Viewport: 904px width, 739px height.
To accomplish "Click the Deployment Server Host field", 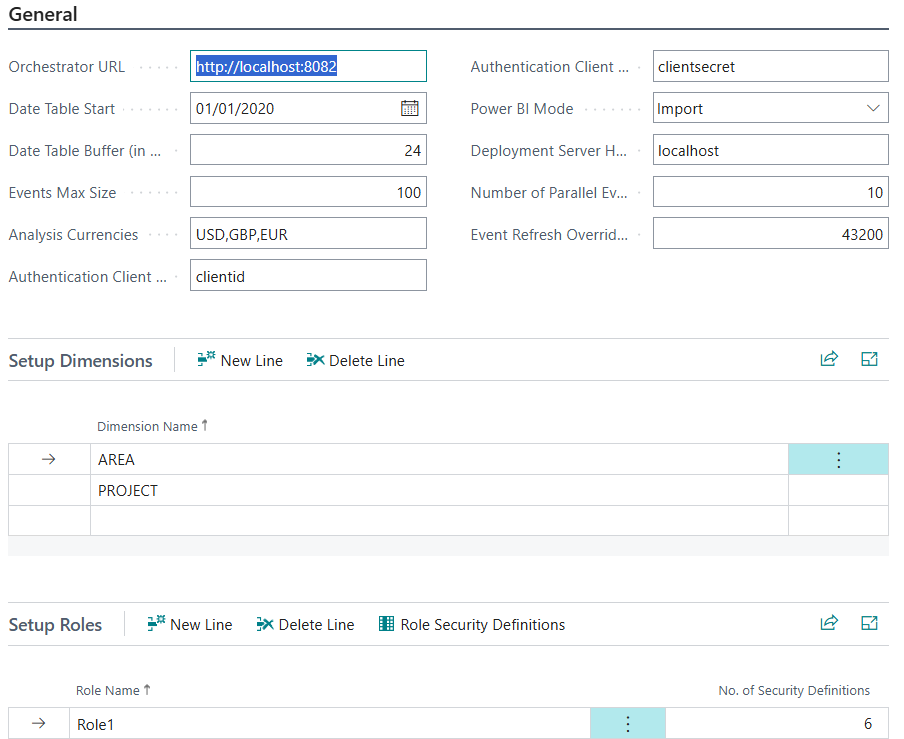I will pos(770,150).
